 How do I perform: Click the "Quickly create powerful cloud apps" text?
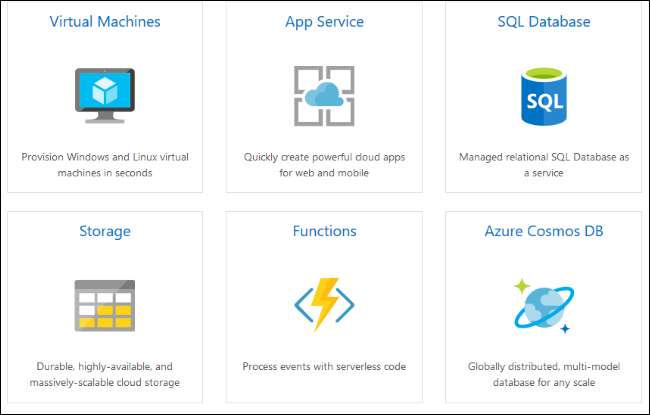(324, 165)
